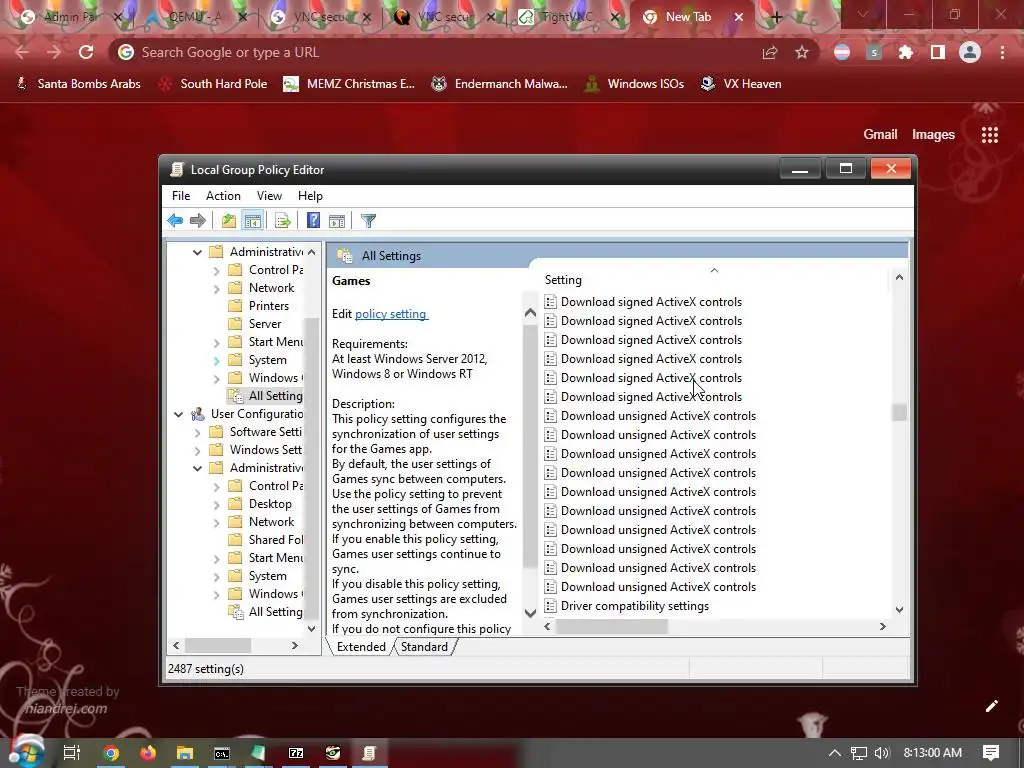Screen dimensions: 1024x768
Task: Sort by the Setting column header
Action: tap(563, 280)
